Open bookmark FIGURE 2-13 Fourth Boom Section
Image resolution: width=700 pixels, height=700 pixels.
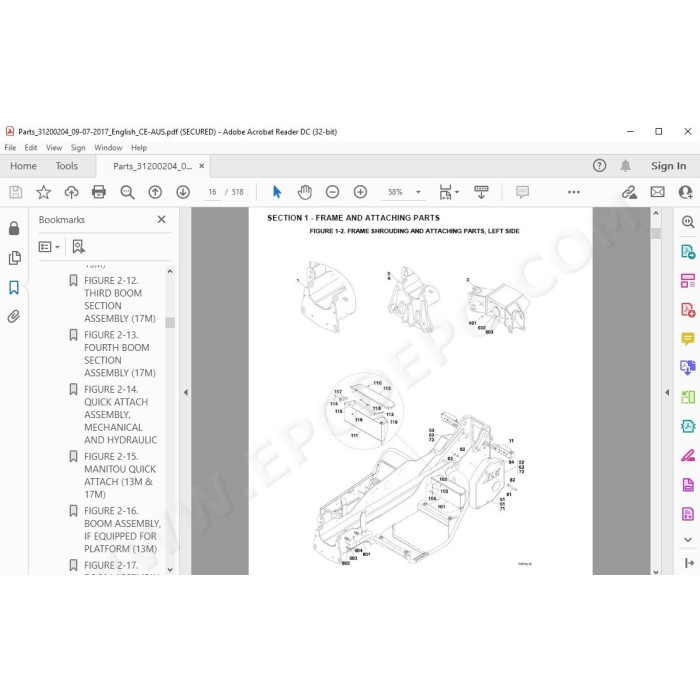point(120,354)
